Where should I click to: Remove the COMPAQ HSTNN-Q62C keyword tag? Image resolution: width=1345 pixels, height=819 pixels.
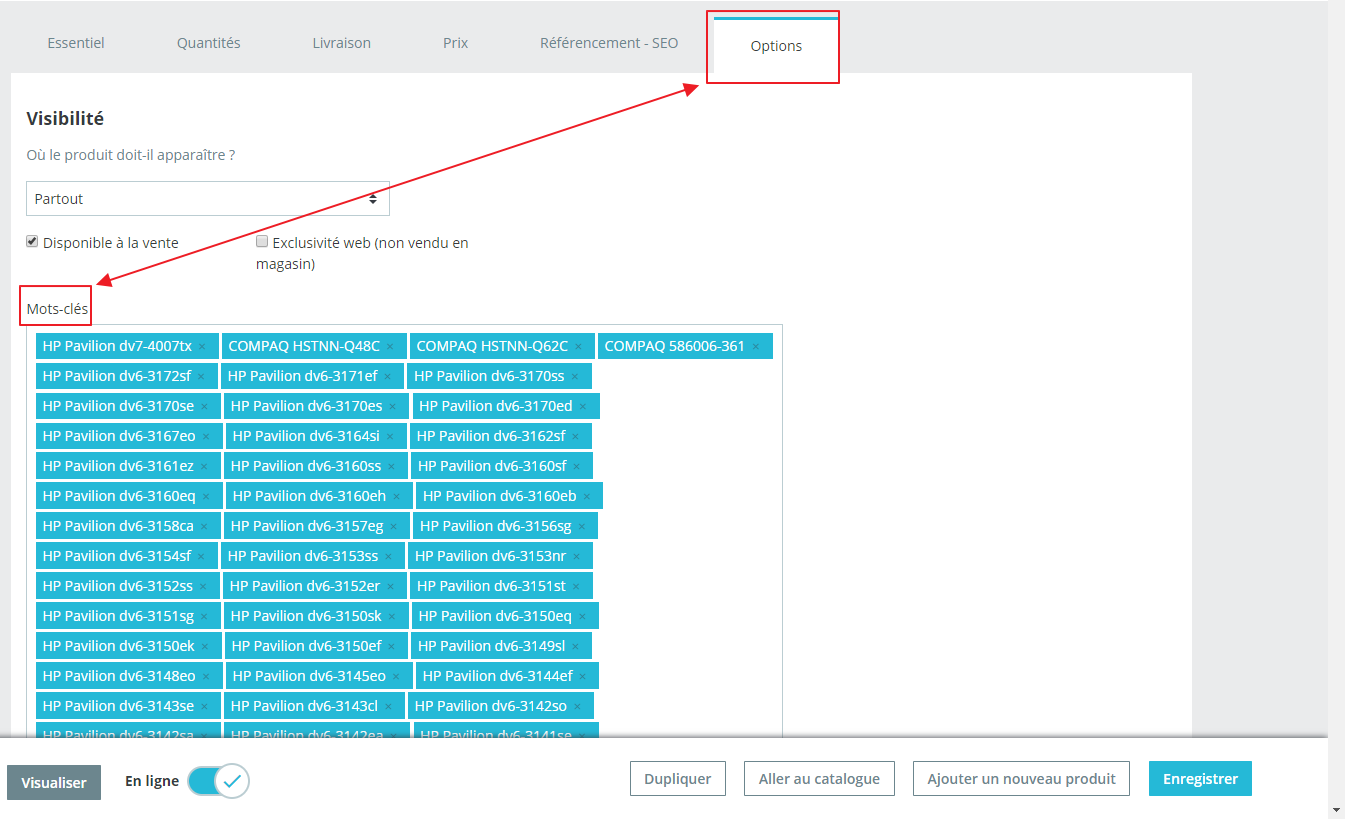[x=578, y=347]
